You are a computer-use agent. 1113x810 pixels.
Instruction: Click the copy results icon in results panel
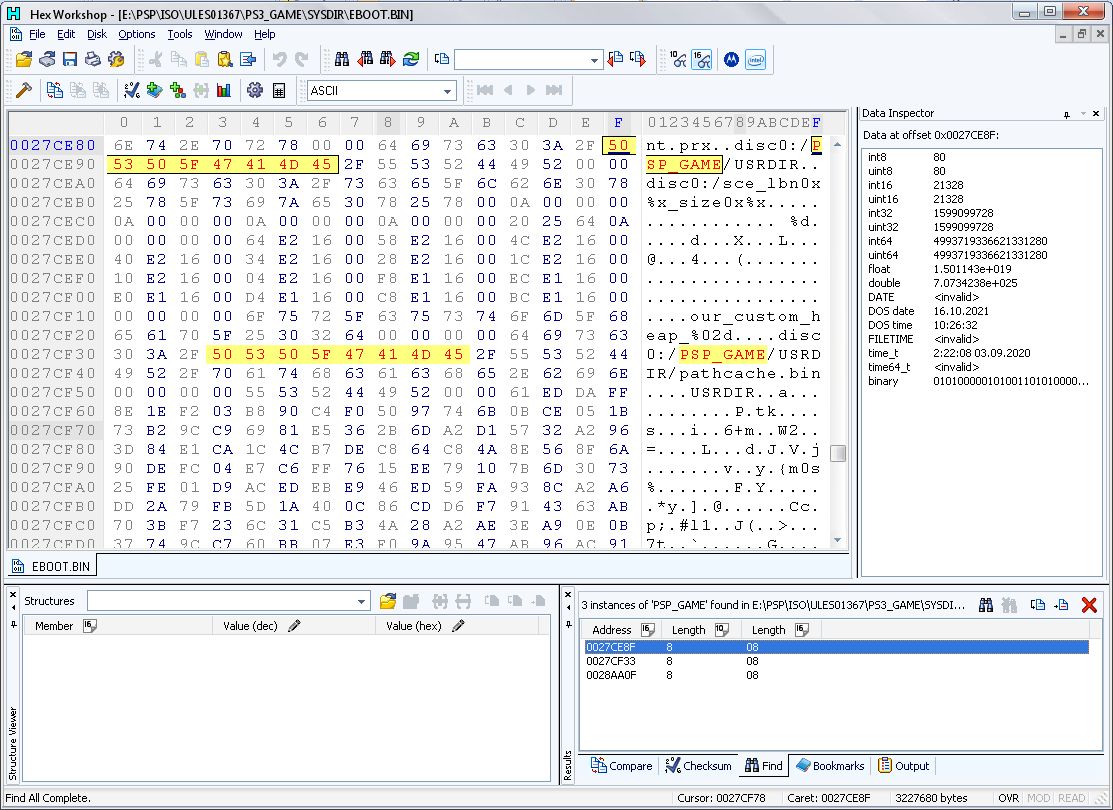tap(1038, 605)
